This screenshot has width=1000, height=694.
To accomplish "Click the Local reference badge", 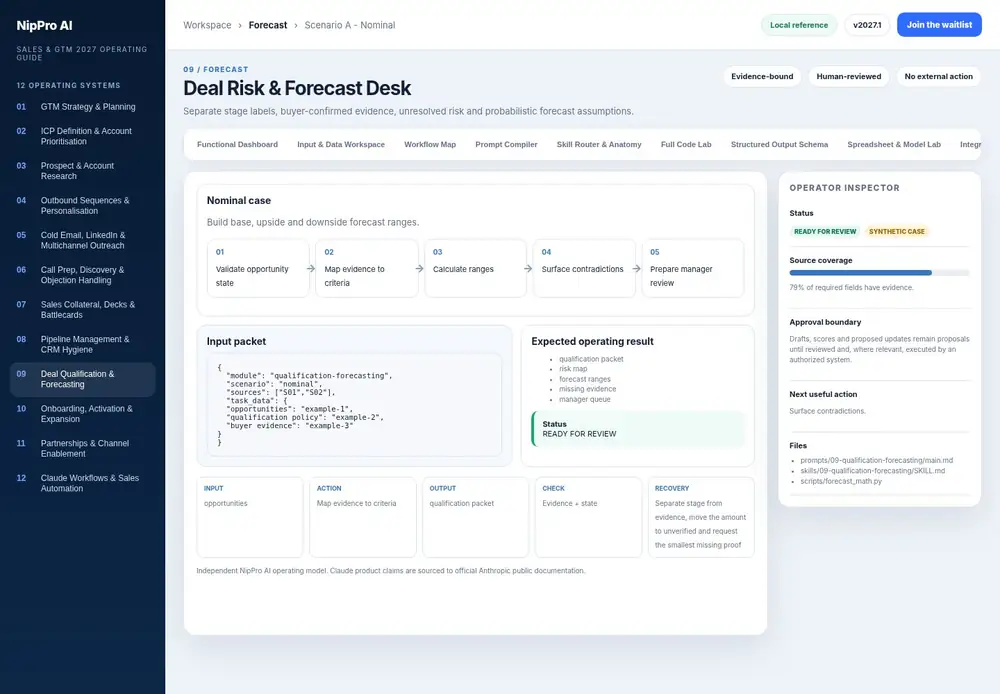I will [x=798, y=25].
